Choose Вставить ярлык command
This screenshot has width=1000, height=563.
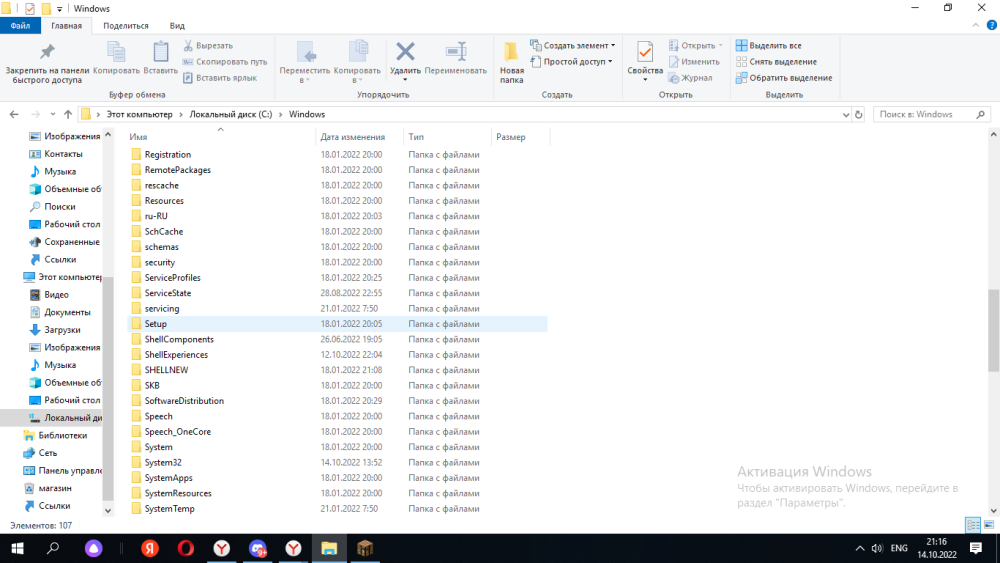(220, 78)
